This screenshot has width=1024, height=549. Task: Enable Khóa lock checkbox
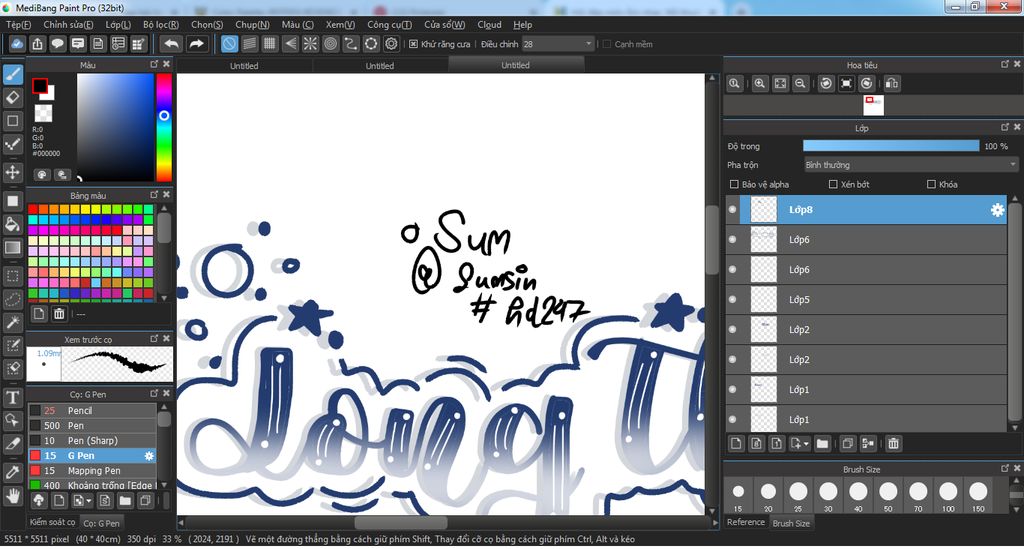point(931,185)
